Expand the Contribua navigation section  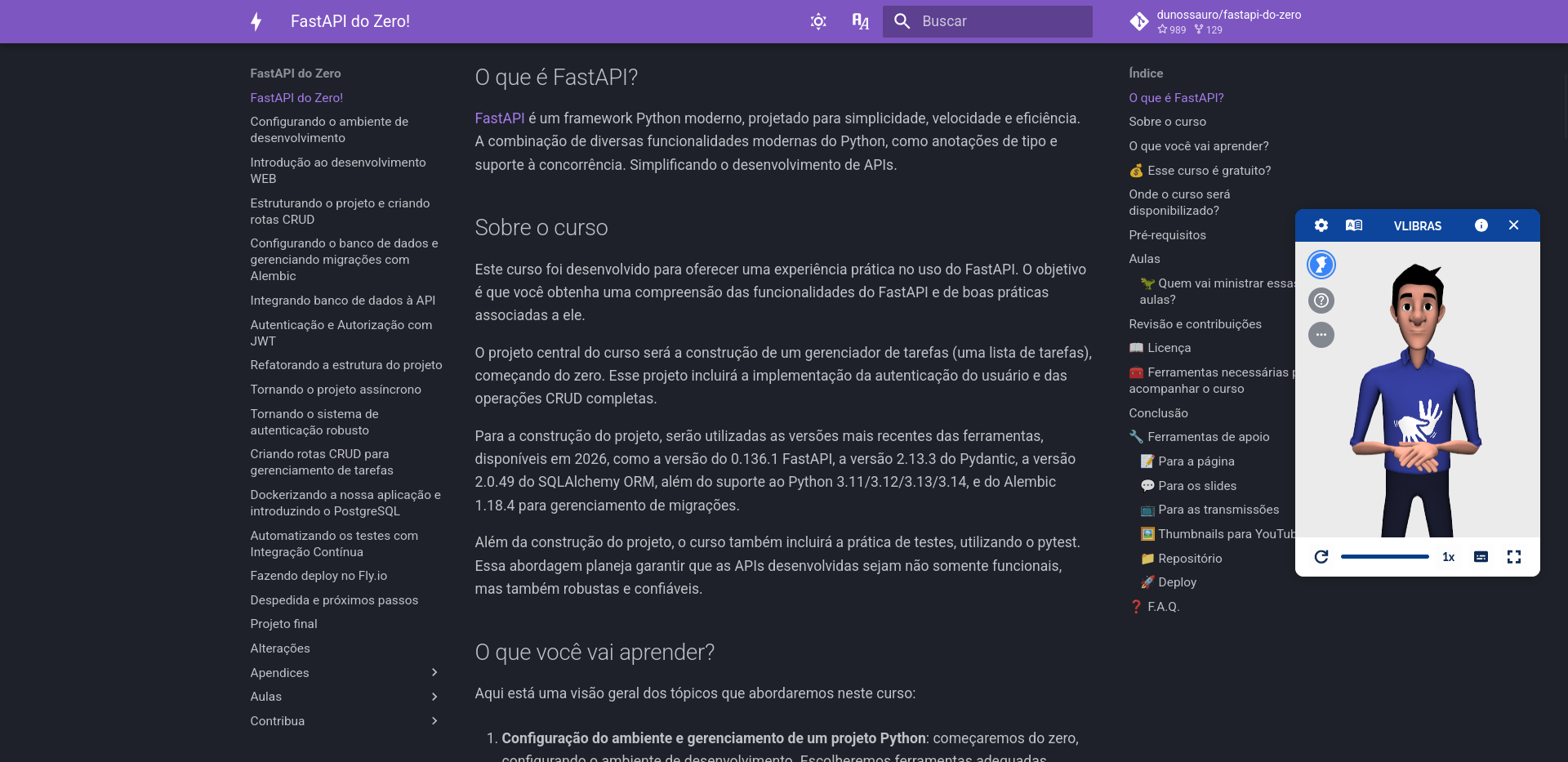[x=345, y=721]
